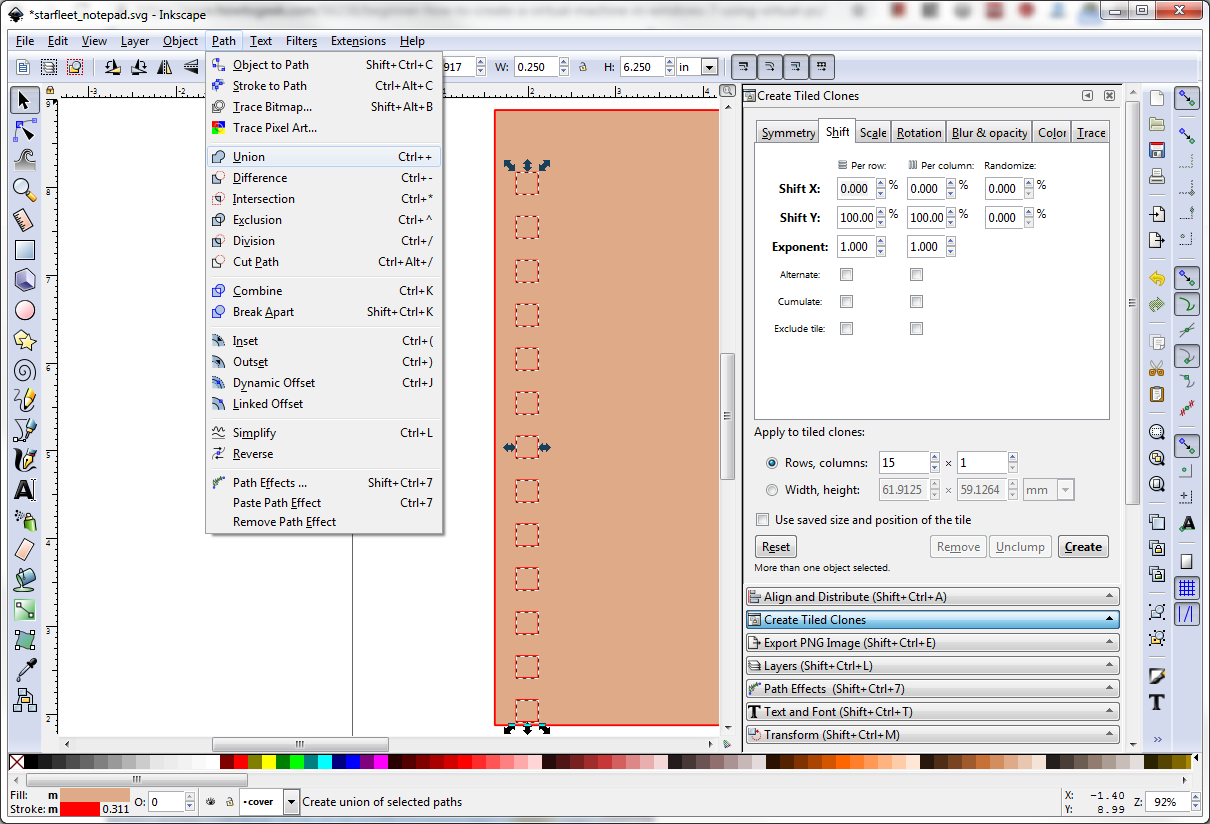Switch to the Symmetry tab
Screen dimensions: 1210x824
click(x=788, y=133)
